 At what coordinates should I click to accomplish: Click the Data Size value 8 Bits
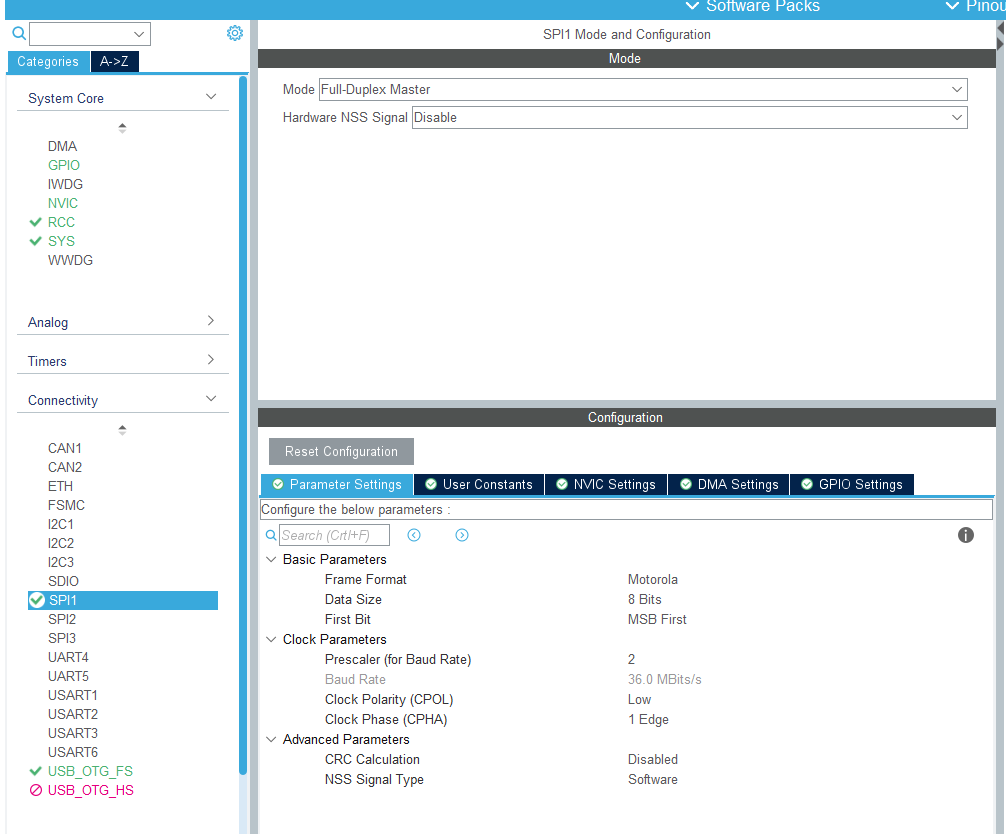point(644,599)
